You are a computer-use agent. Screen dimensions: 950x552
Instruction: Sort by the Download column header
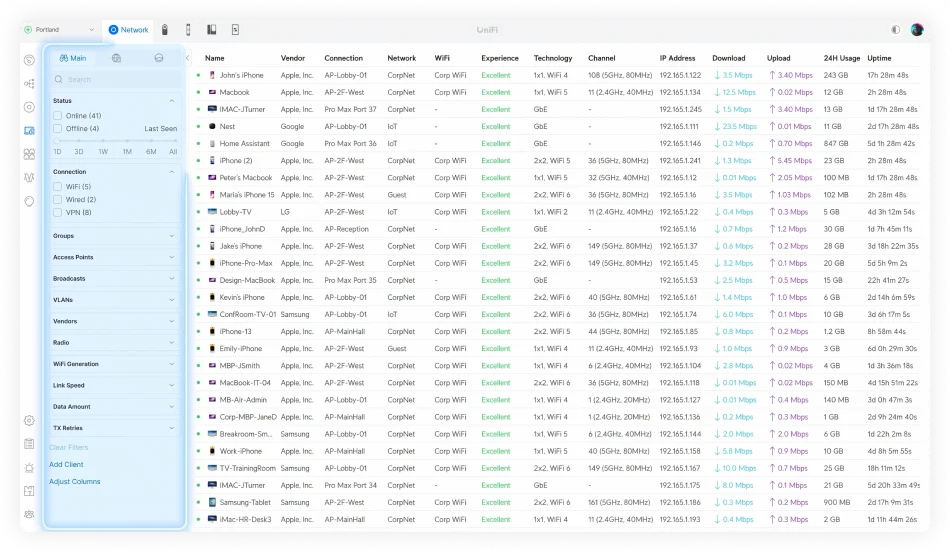(x=728, y=58)
